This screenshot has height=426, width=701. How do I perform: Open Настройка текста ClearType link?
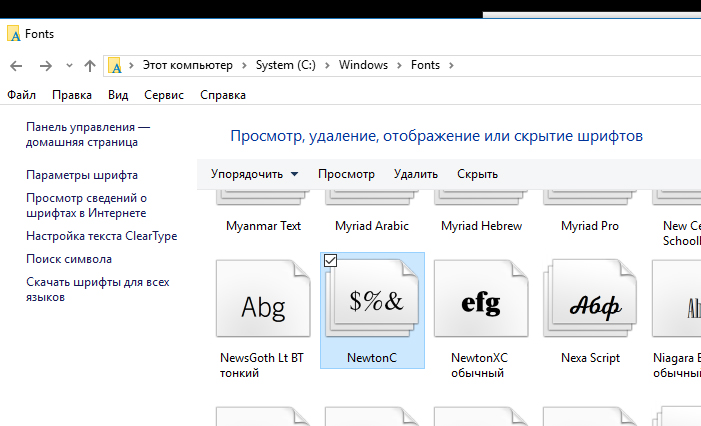click(x=101, y=236)
